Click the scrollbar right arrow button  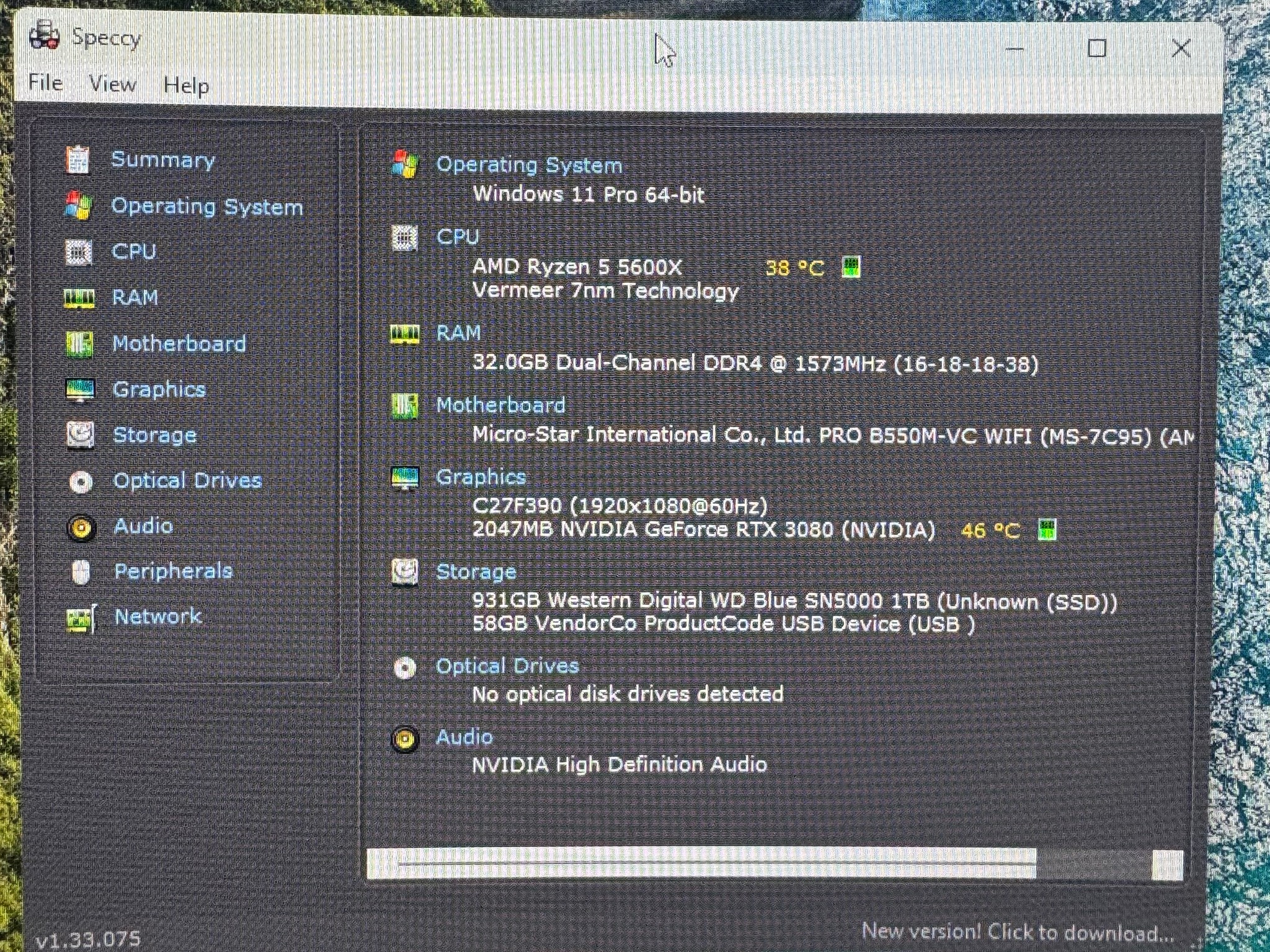point(1168,864)
